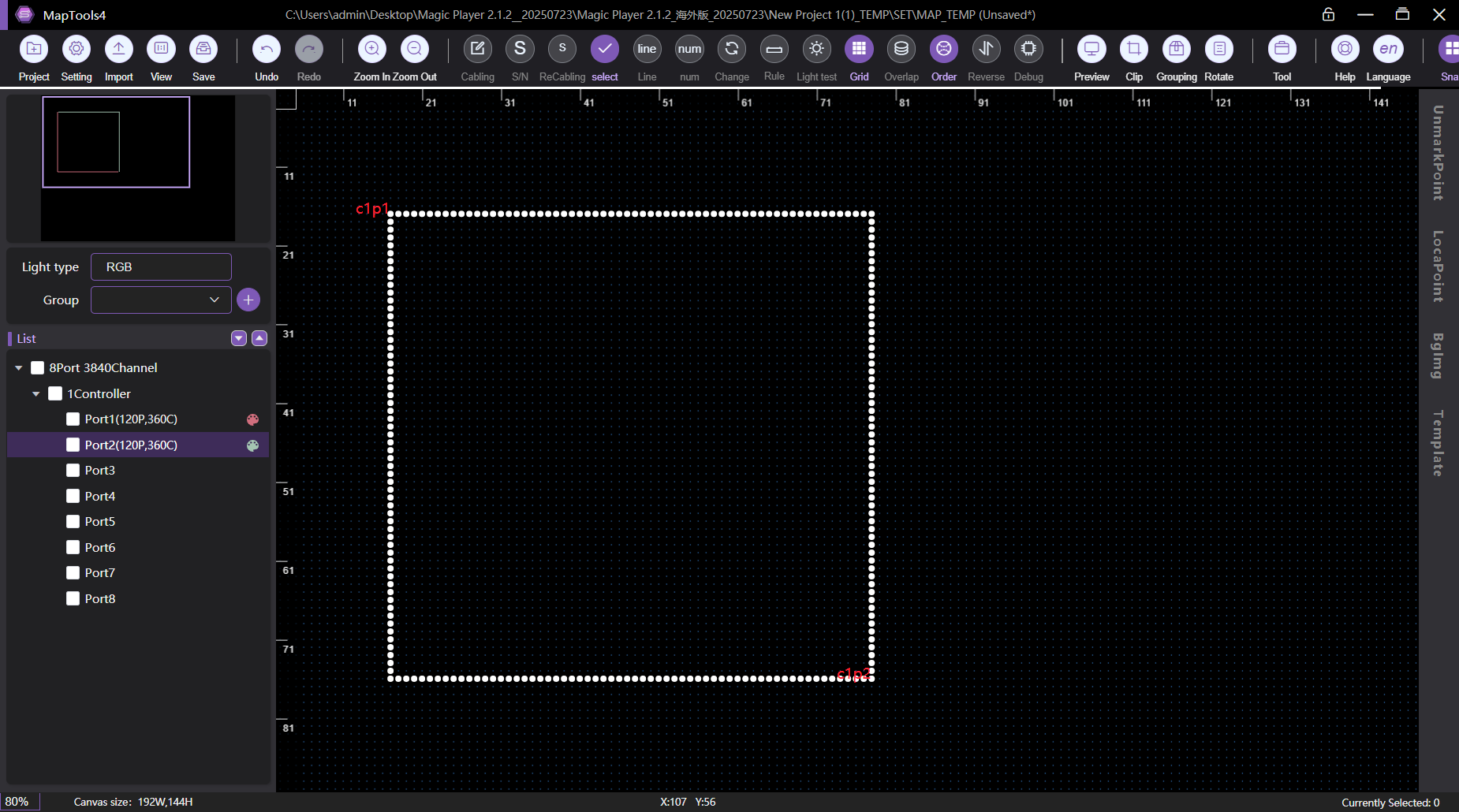Open the Project toolbar icon
1459x812 pixels.
click(x=34, y=49)
